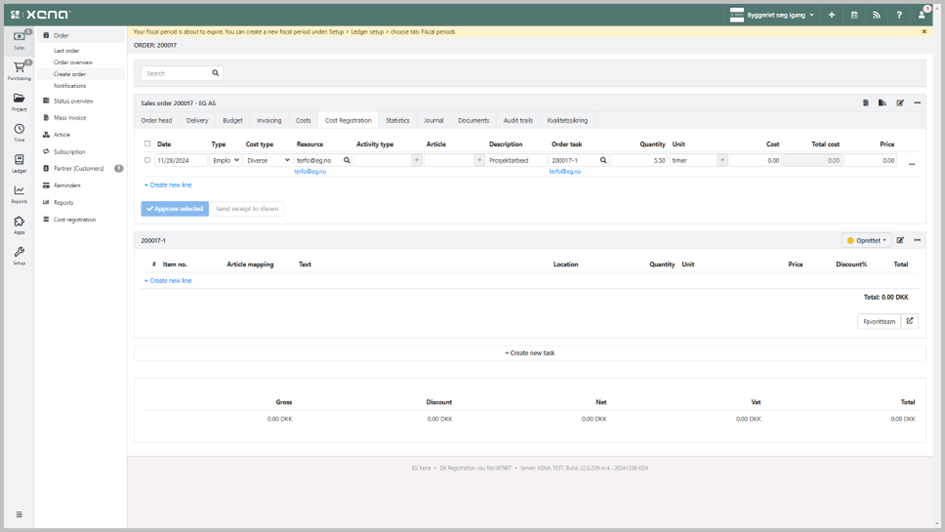The height and width of the screenshot is (532, 945).
Task: Open the Cost type Diverse dropdown
Action: coord(268,160)
